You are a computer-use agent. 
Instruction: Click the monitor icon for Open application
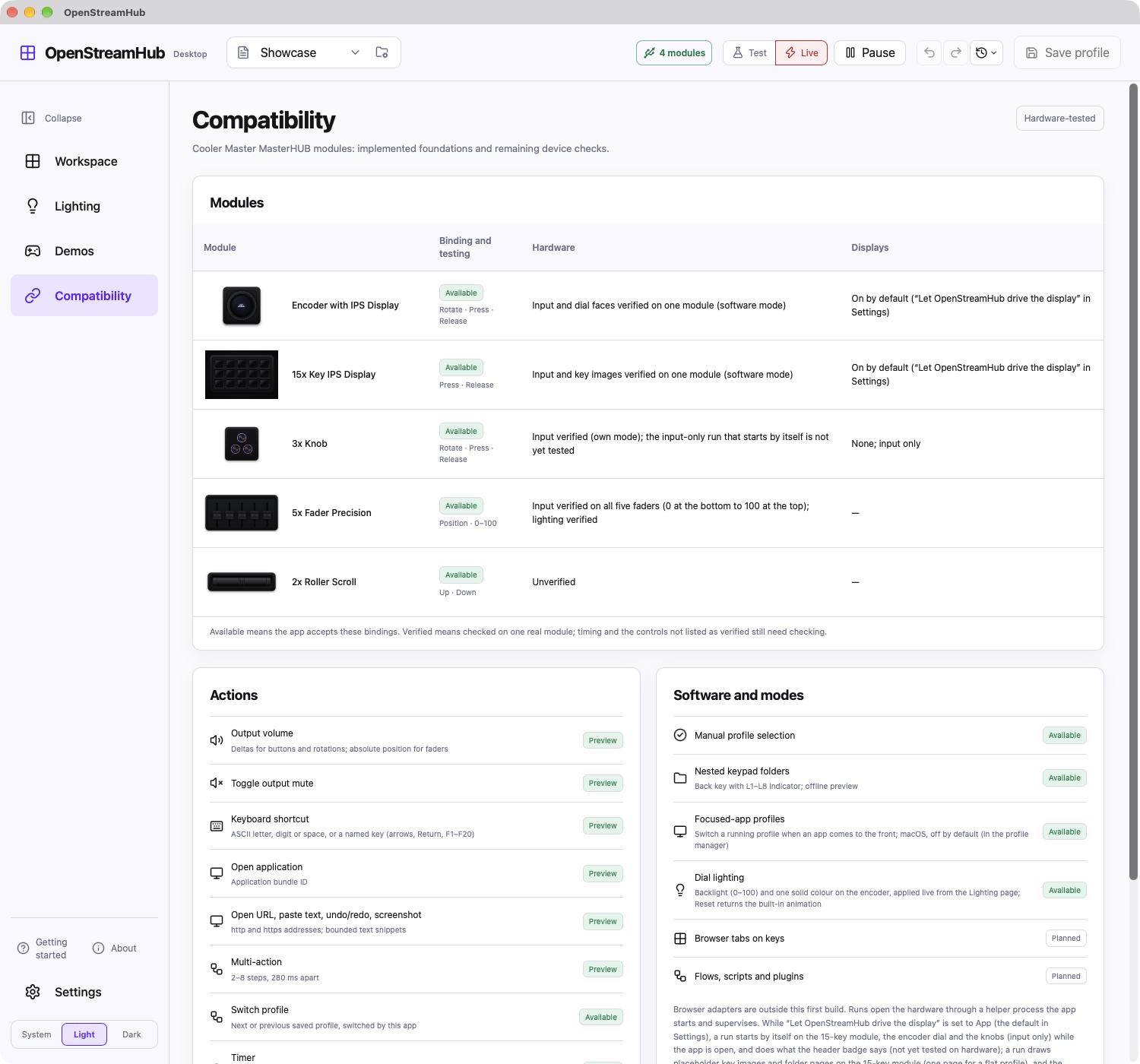tap(217, 873)
